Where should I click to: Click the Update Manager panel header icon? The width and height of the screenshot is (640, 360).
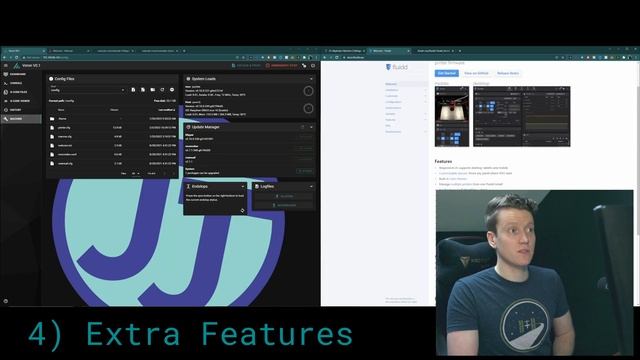coord(188,127)
